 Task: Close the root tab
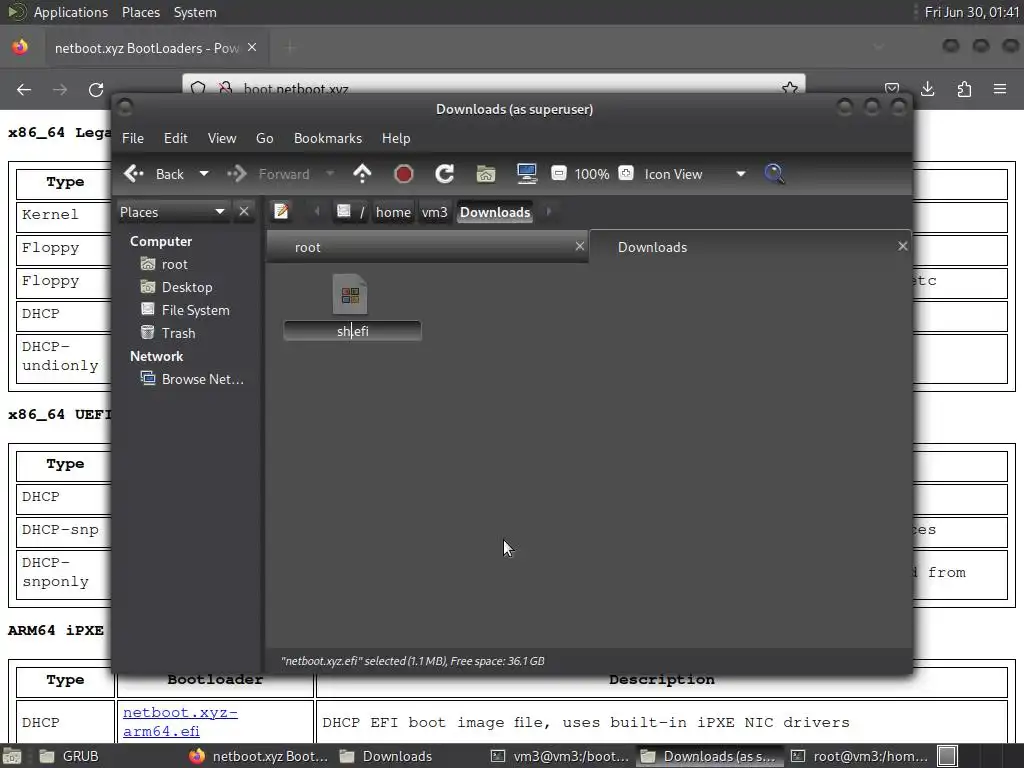579,246
